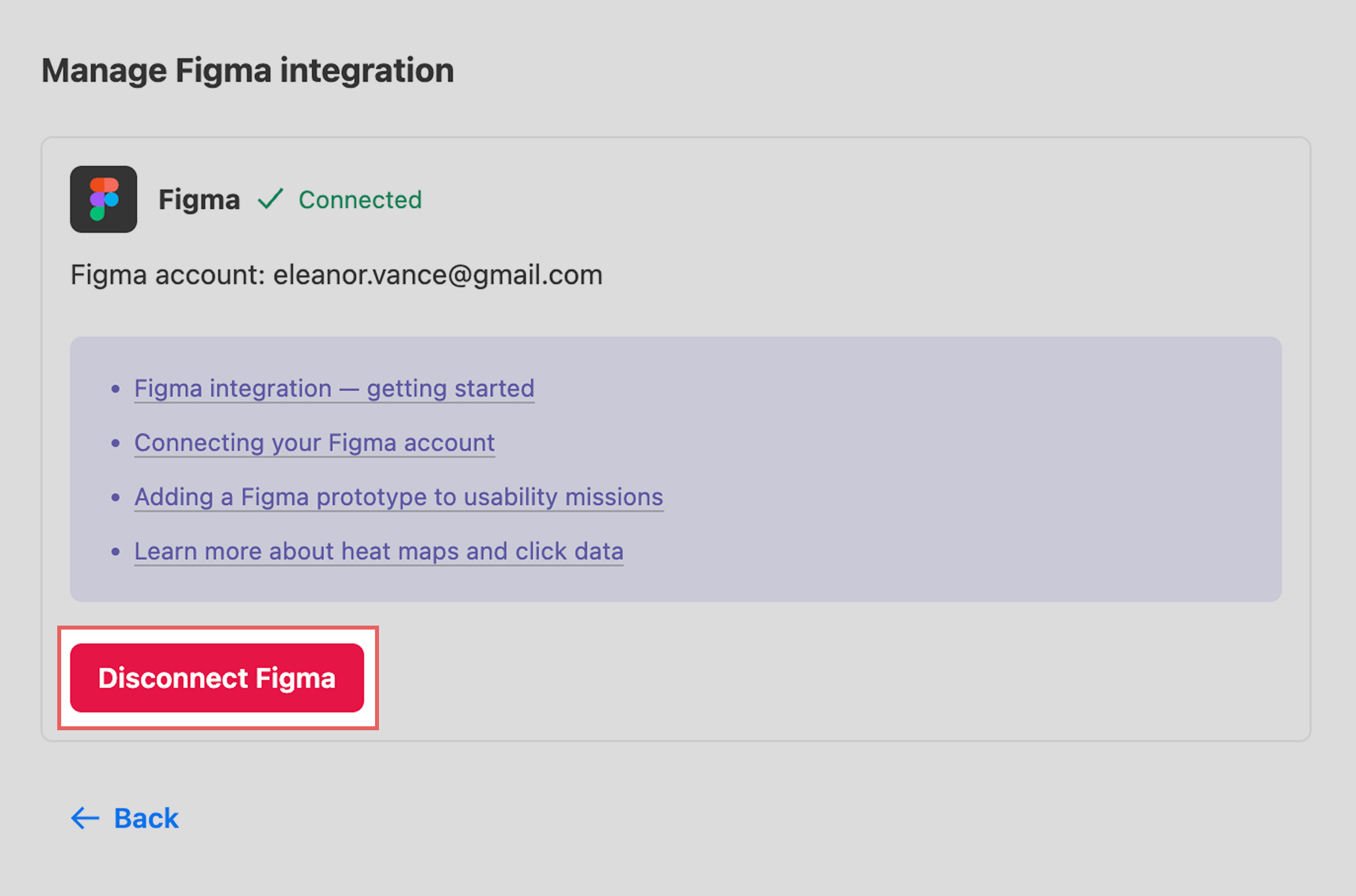Click bullet before the heat maps link
This screenshot has height=896, width=1356.
115,552
